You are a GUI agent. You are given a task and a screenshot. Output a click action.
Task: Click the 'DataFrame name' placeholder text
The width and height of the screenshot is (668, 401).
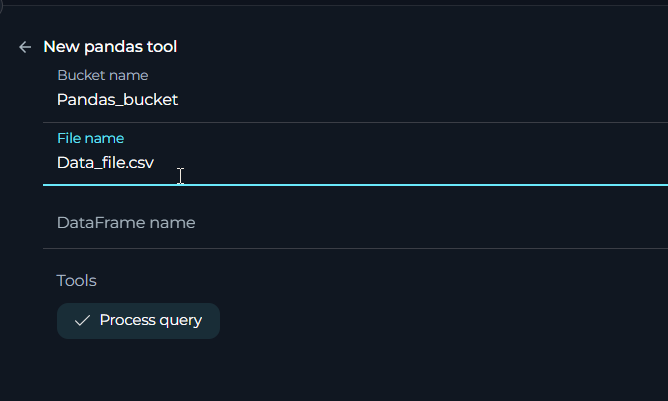click(126, 222)
